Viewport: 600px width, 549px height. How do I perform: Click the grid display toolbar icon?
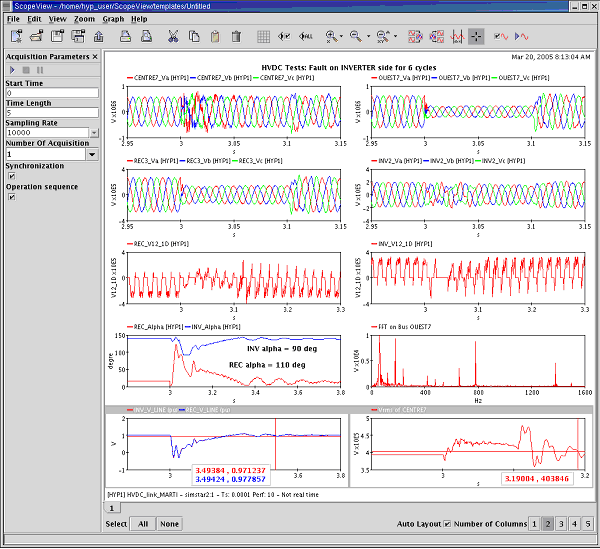click(264, 36)
